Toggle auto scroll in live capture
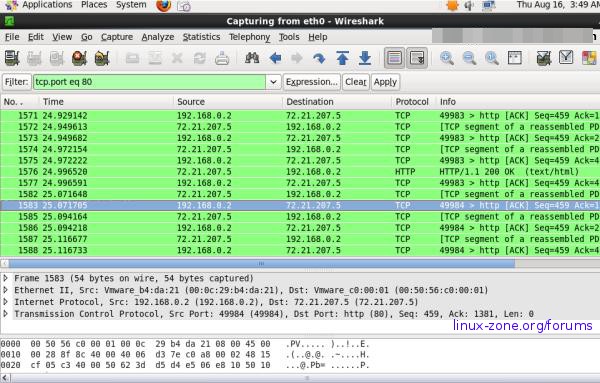 click(x=417, y=58)
